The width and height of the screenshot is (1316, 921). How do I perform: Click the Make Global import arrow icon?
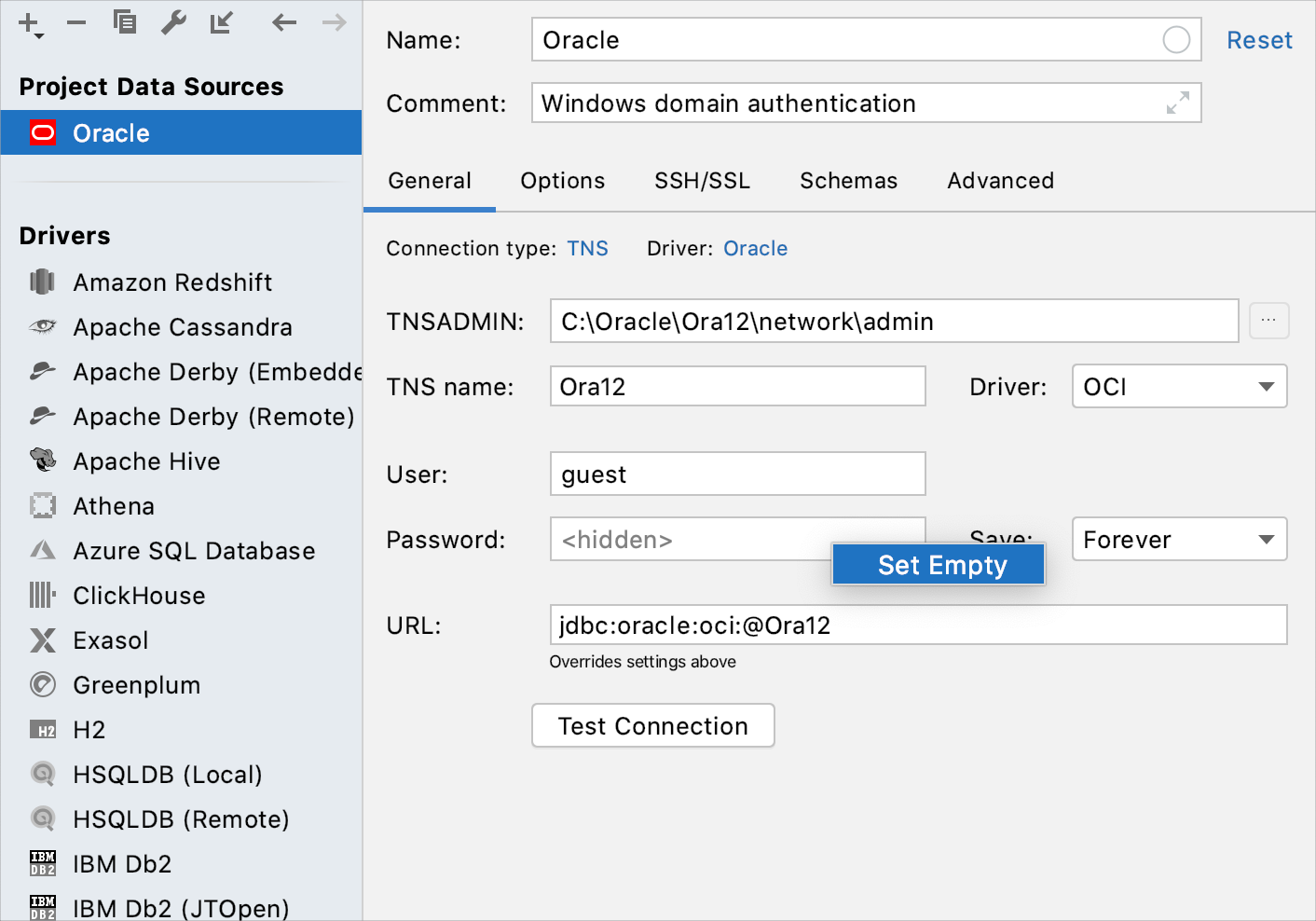click(222, 21)
